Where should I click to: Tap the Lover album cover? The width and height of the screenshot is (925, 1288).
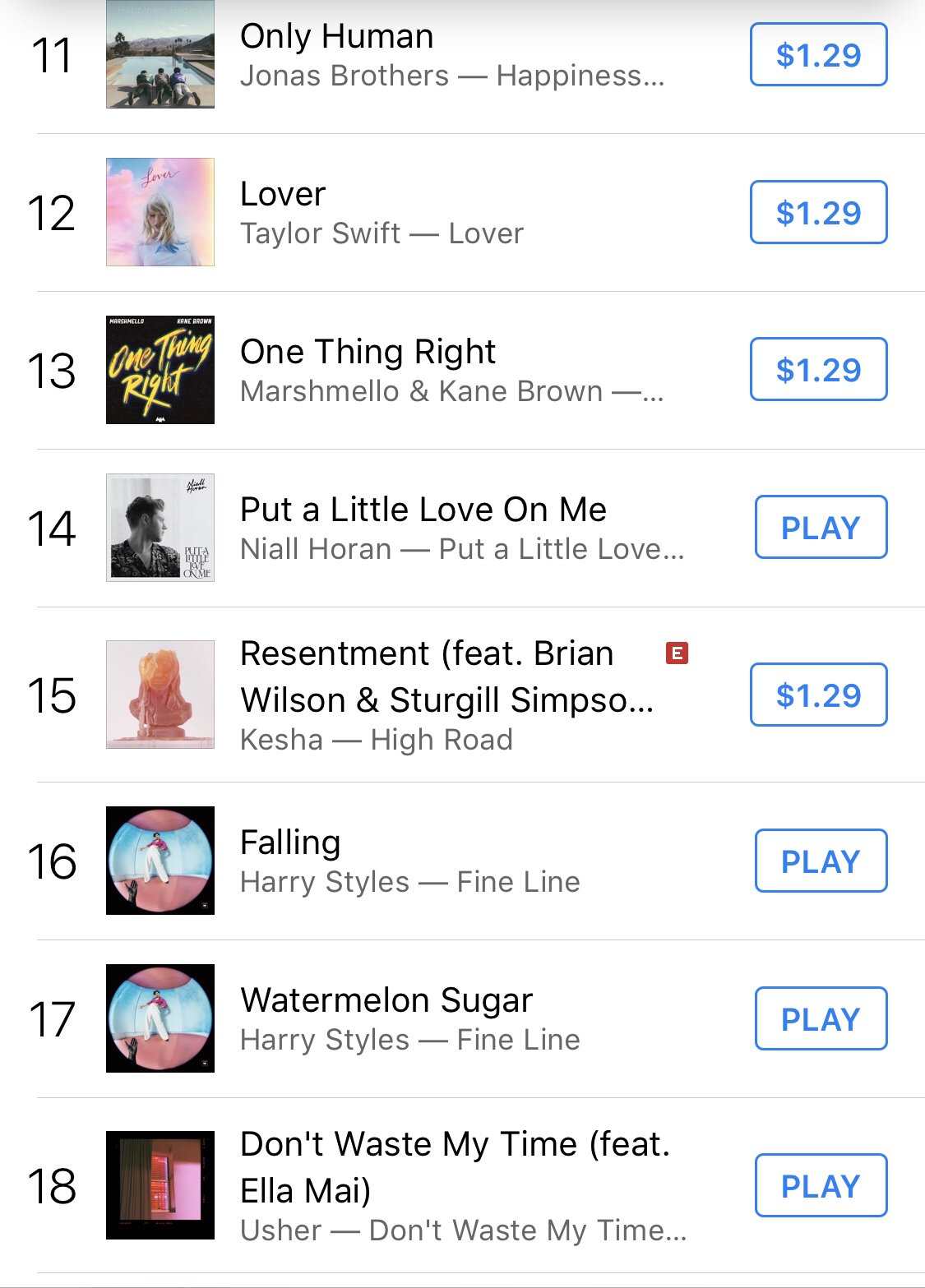(160, 212)
